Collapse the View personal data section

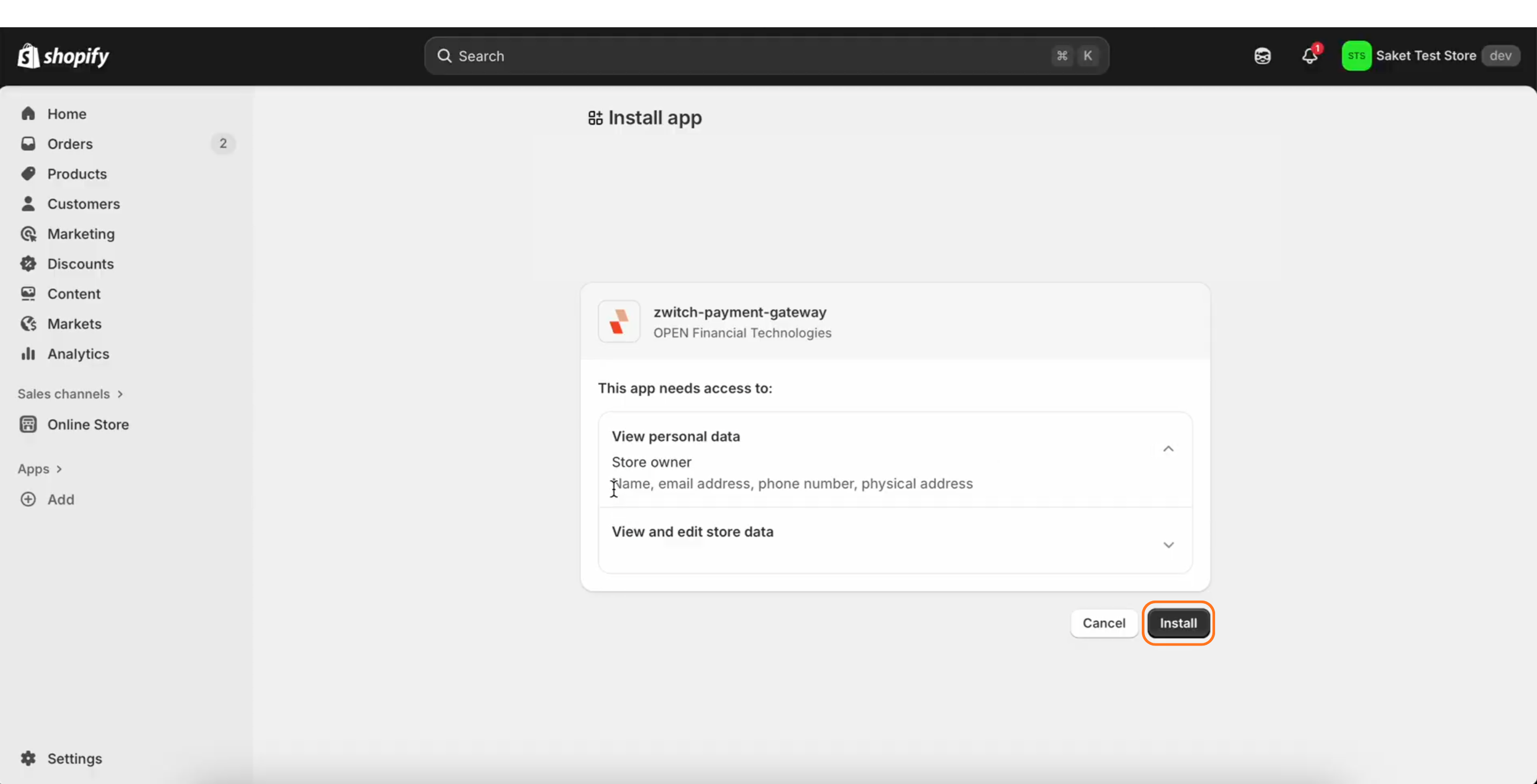[1167, 449]
